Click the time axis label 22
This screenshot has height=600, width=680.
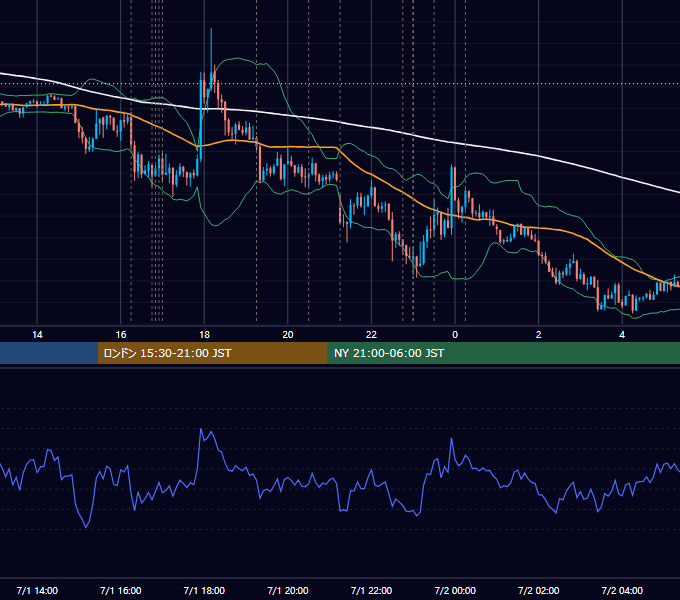click(371, 335)
